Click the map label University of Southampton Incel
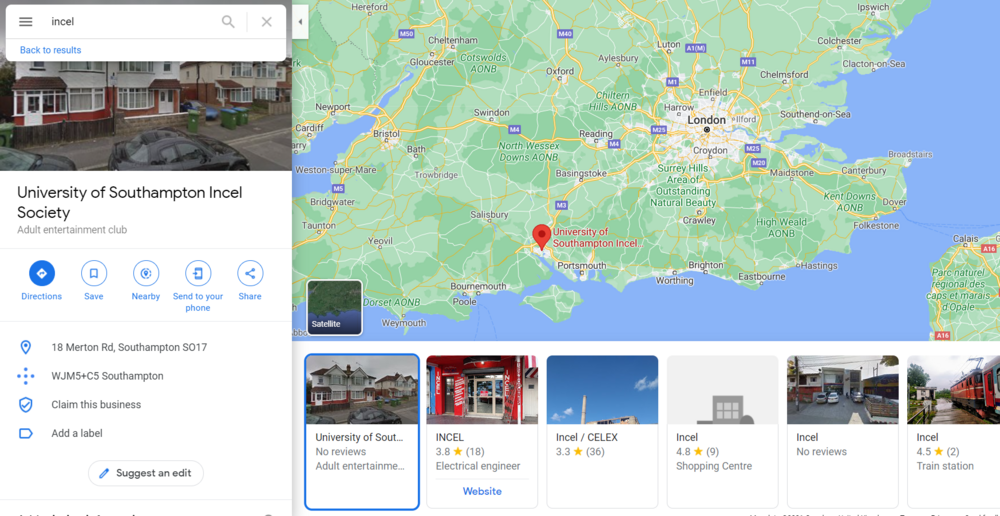The height and width of the screenshot is (516, 1000). coord(598,237)
